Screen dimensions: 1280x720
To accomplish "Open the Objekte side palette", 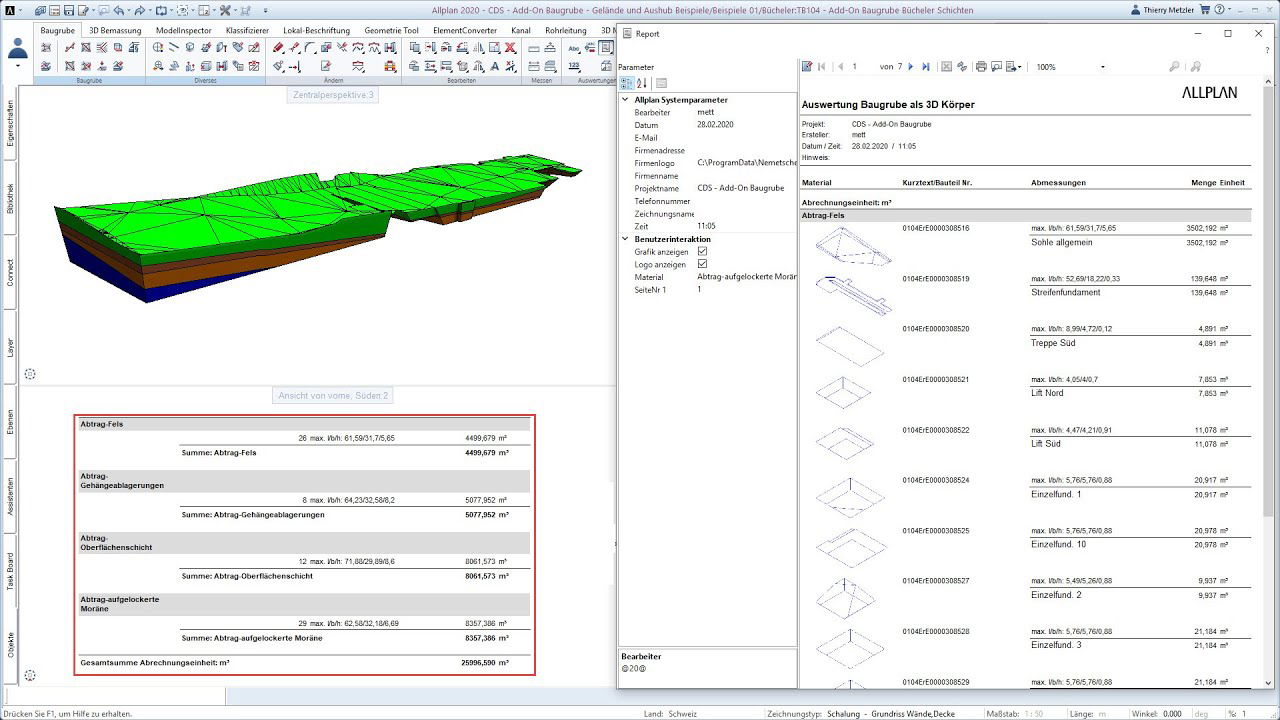I will tap(10, 645).
